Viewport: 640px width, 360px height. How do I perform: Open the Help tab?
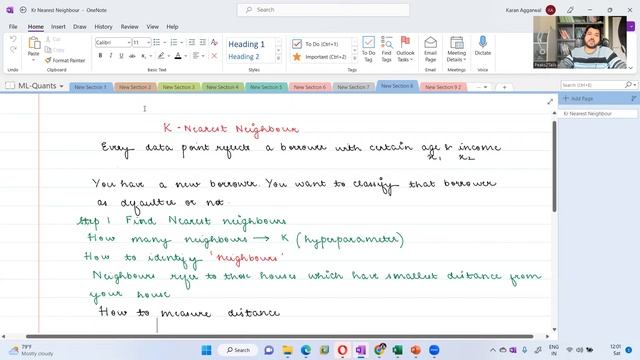click(x=172, y=27)
